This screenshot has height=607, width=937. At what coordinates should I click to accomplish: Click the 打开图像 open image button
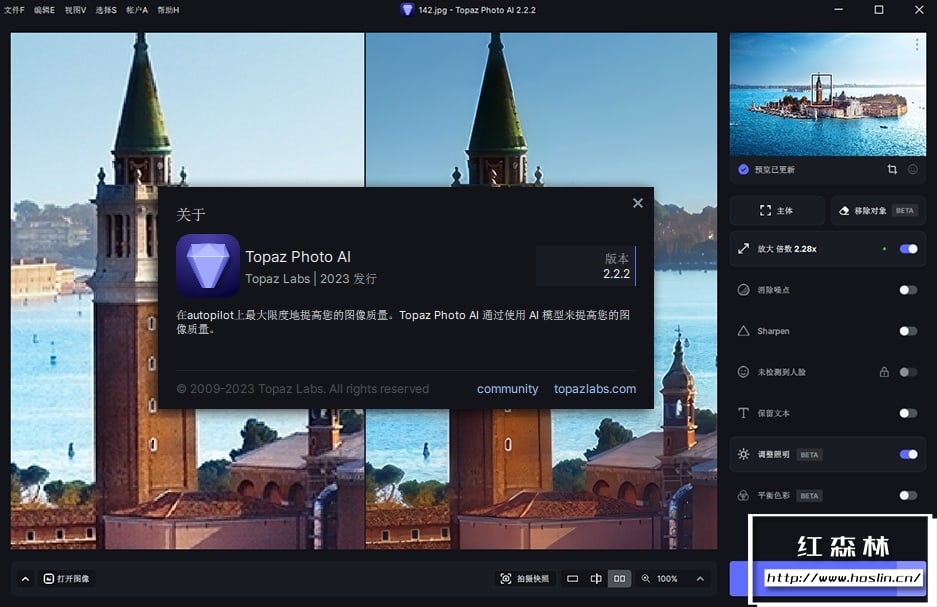66,578
